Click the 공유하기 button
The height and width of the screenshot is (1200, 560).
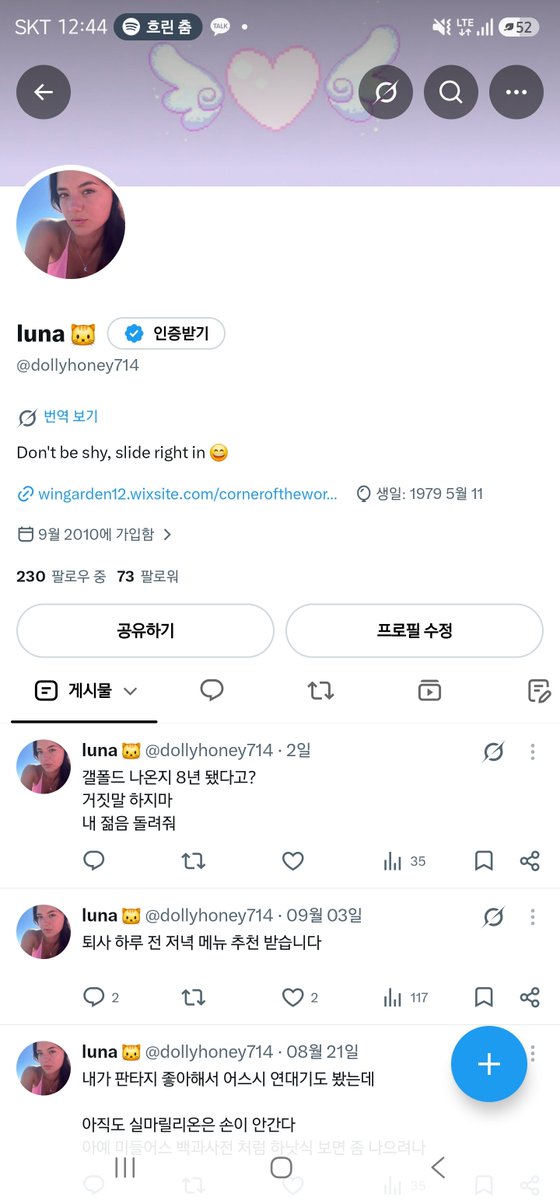pyautogui.click(x=145, y=631)
